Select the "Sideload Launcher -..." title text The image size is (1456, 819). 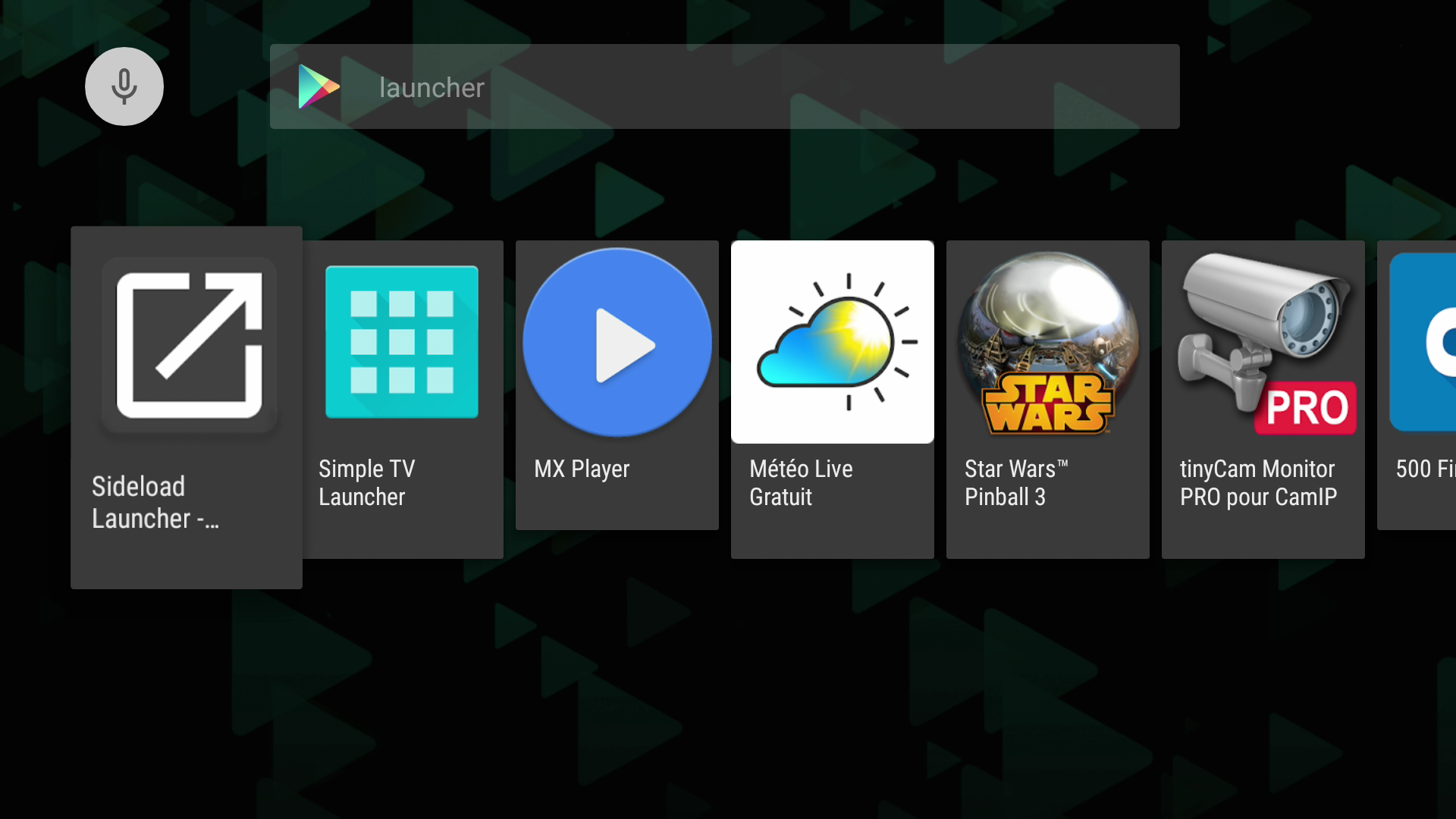tap(155, 502)
